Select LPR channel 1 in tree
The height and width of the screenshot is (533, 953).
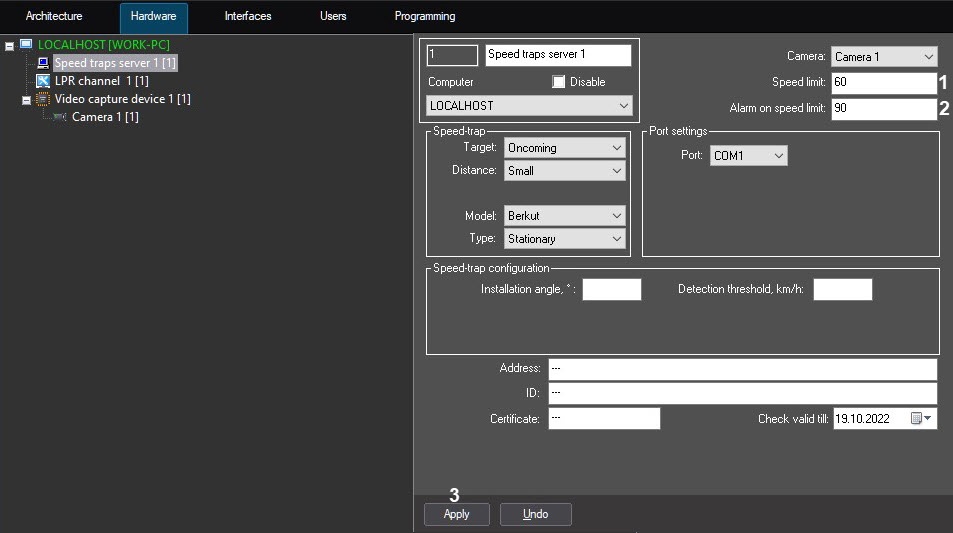[x=101, y=81]
